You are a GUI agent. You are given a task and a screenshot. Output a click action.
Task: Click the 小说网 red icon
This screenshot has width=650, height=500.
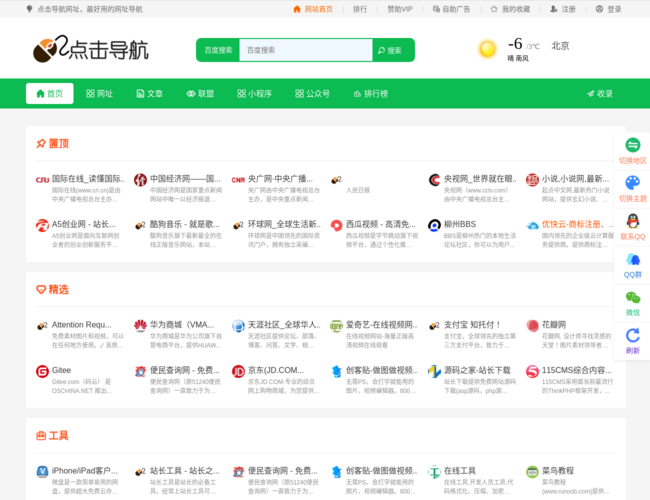coord(532,180)
